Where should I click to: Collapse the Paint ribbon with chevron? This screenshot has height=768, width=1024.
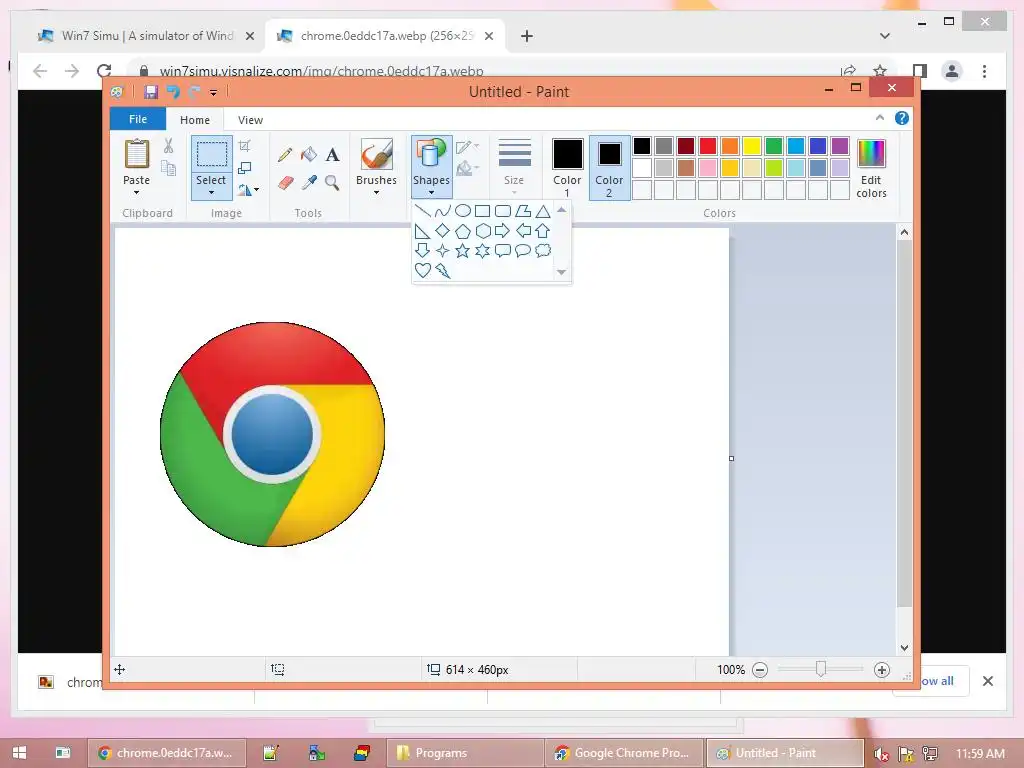(880, 118)
